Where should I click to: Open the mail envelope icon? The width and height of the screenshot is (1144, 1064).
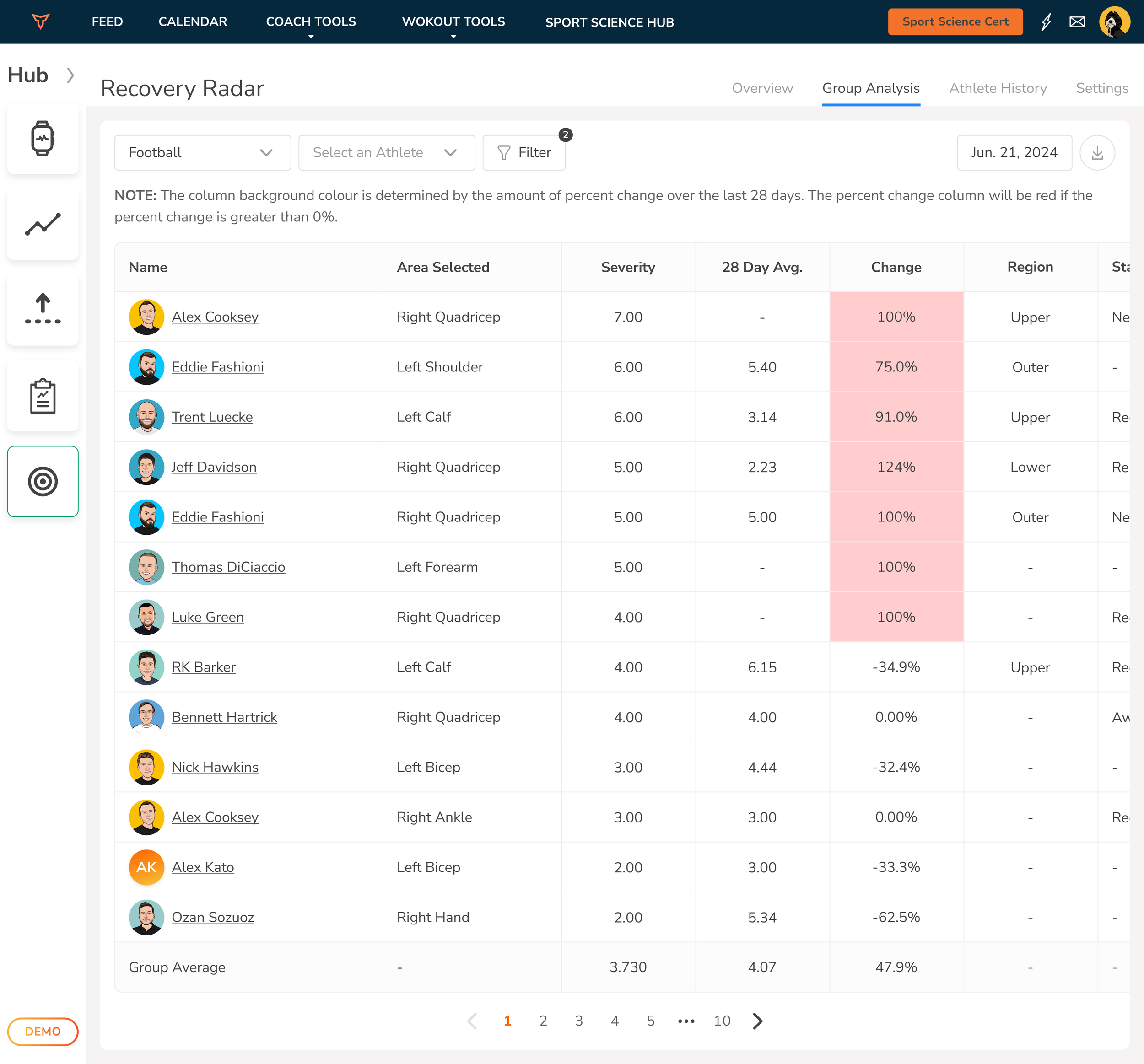point(1077,22)
